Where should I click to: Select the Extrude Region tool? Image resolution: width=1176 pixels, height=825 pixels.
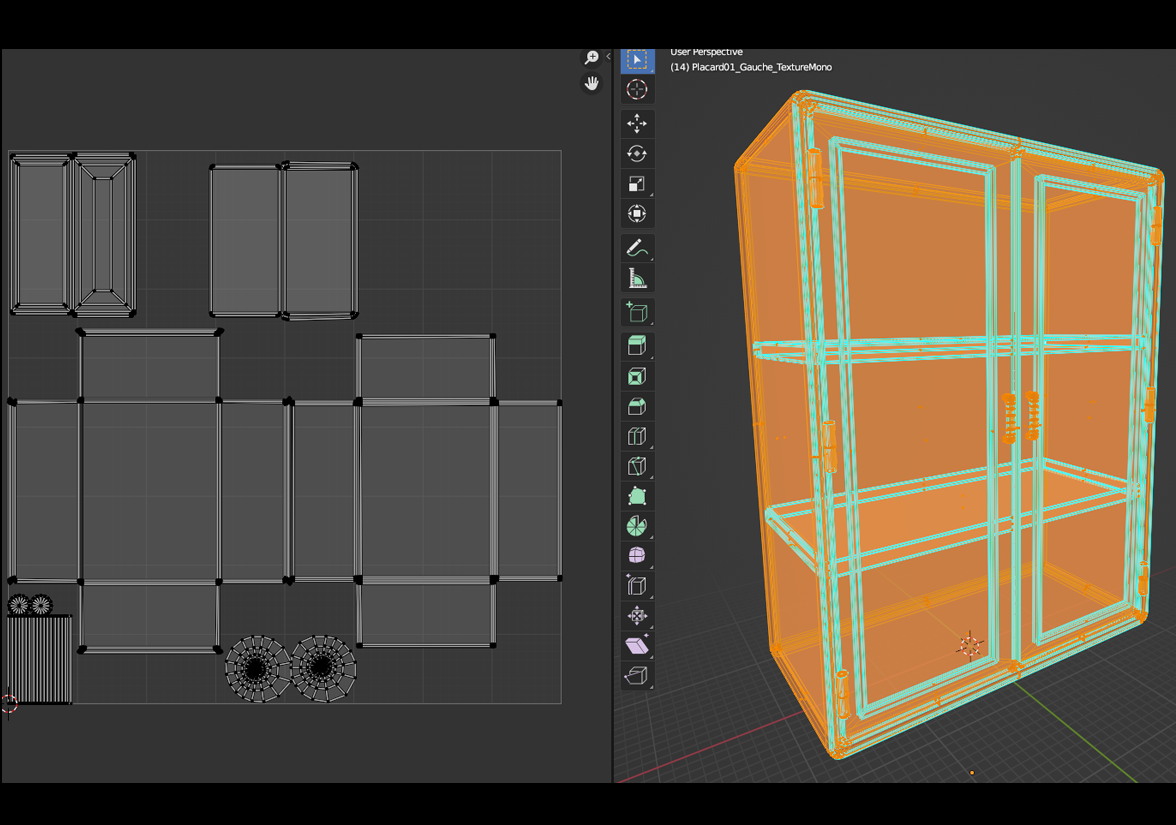[x=637, y=346]
